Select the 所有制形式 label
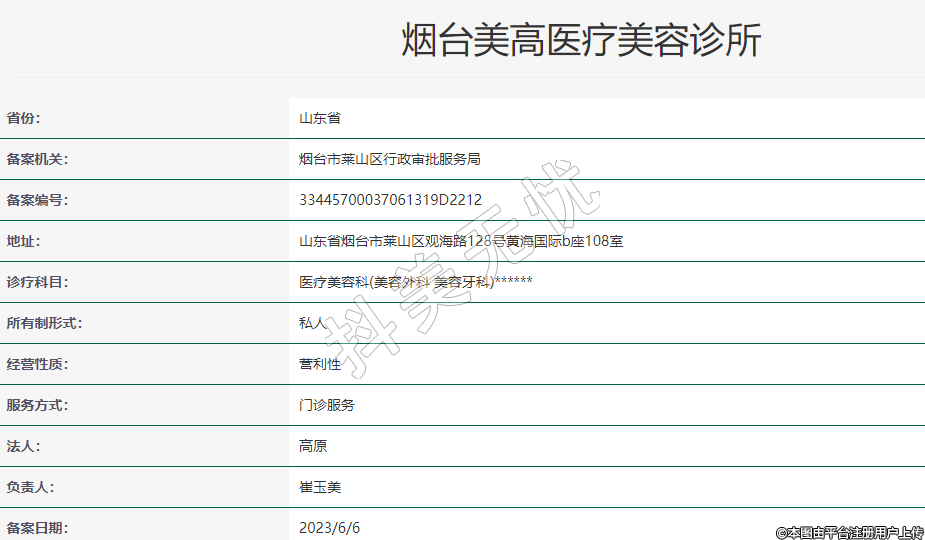The height and width of the screenshot is (540, 925). 44,323
